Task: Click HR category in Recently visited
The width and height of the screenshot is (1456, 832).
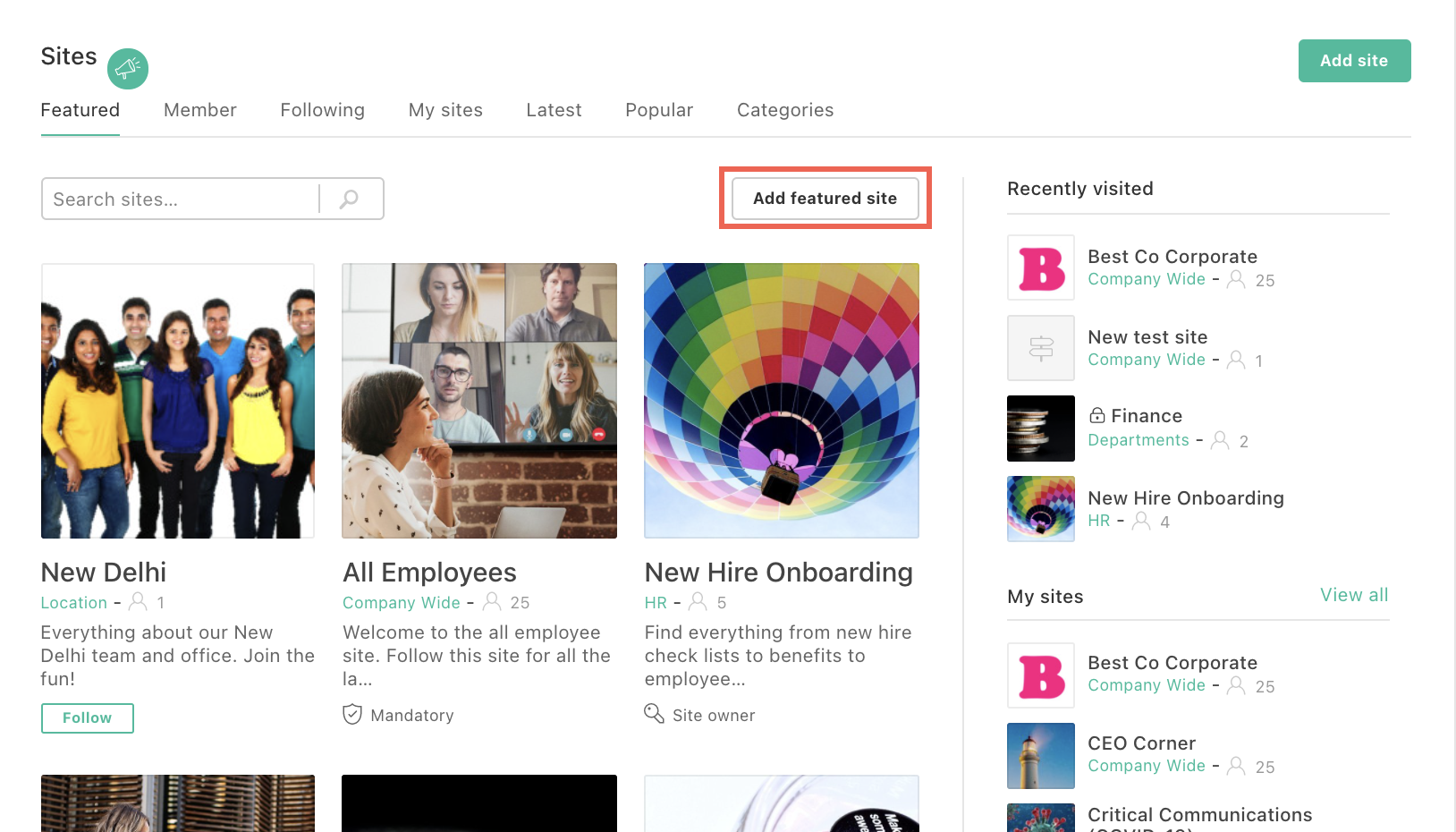Action: [1099, 521]
